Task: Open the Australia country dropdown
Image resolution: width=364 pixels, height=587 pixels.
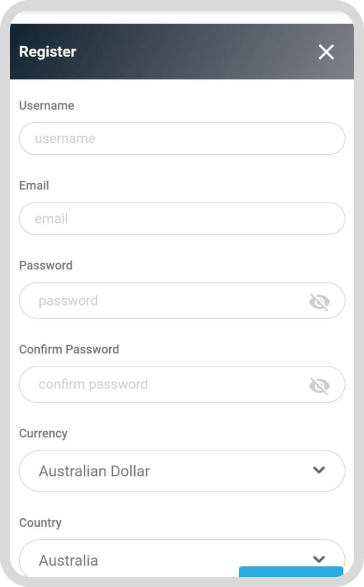Action: [182, 558]
